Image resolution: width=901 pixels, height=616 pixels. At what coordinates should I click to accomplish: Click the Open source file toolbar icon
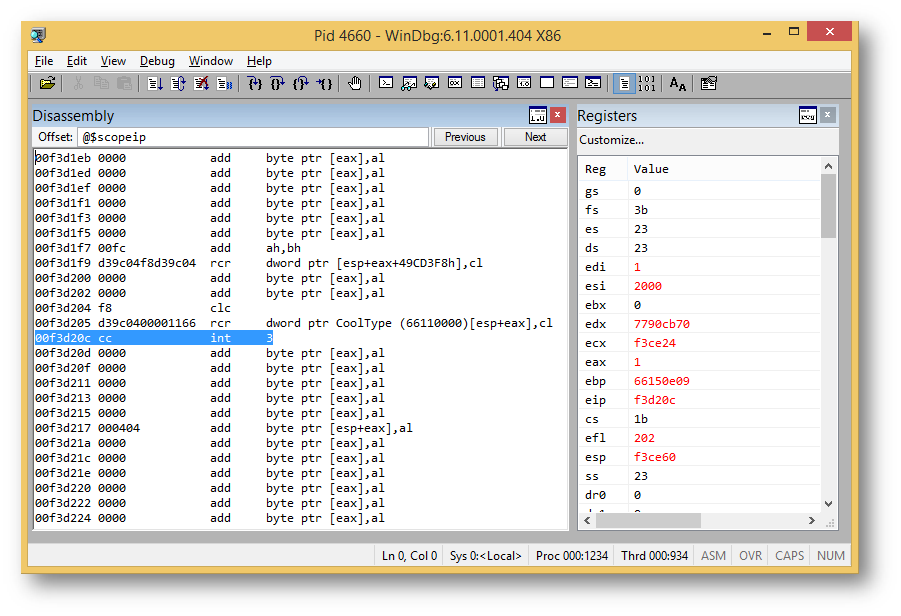(47, 84)
